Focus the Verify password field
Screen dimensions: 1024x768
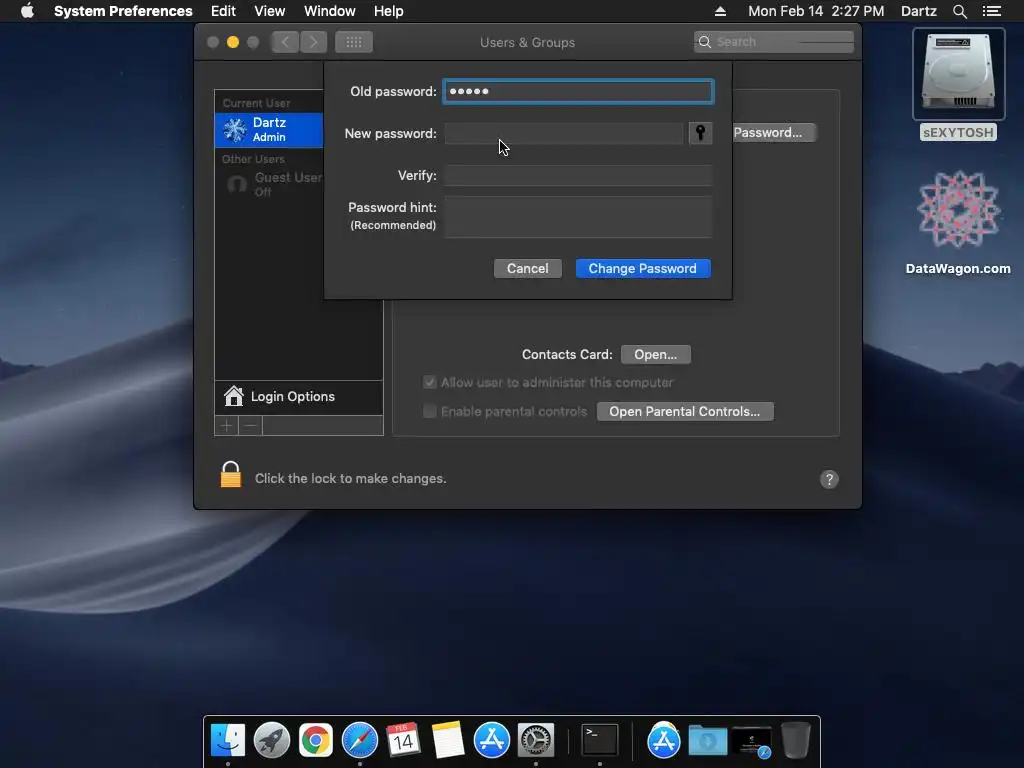tap(578, 175)
